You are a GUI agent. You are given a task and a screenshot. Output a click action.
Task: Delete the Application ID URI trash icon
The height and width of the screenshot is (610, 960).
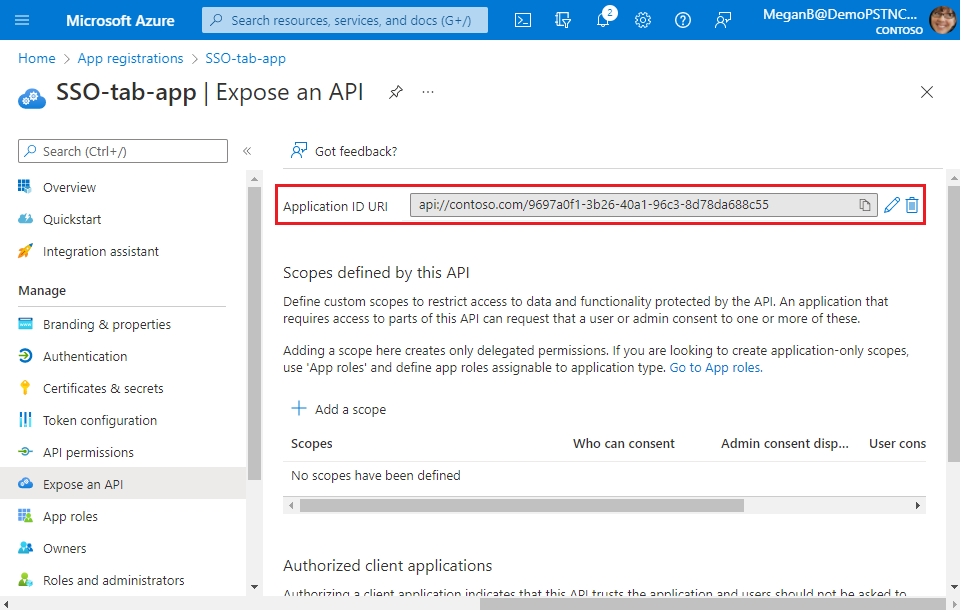912,205
